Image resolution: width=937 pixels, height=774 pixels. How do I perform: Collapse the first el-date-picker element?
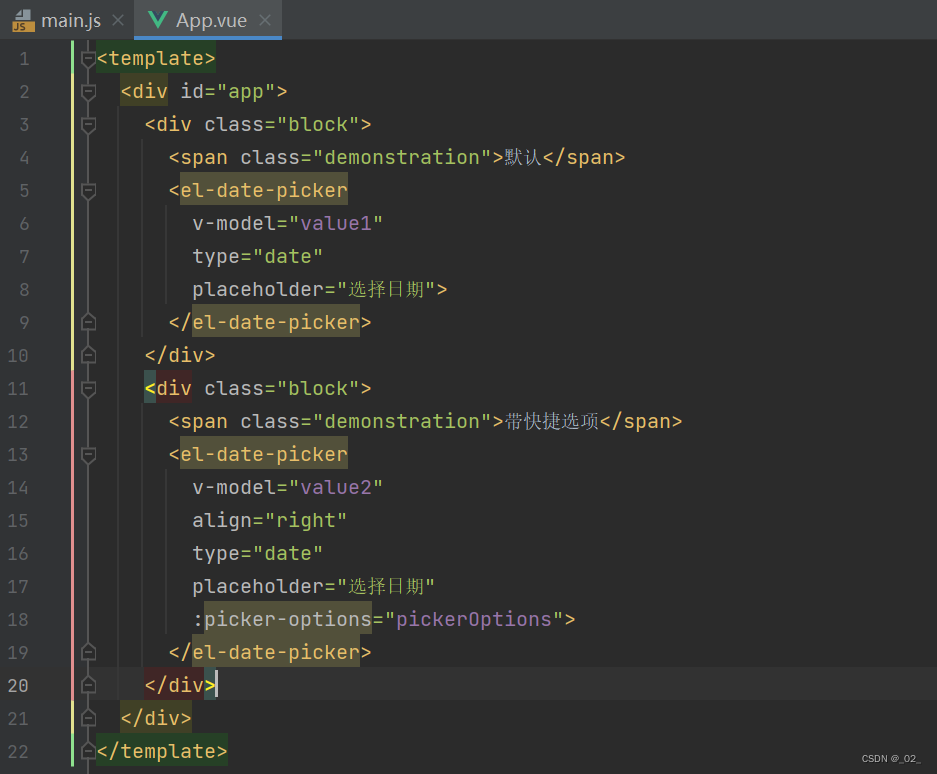pos(88,189)
